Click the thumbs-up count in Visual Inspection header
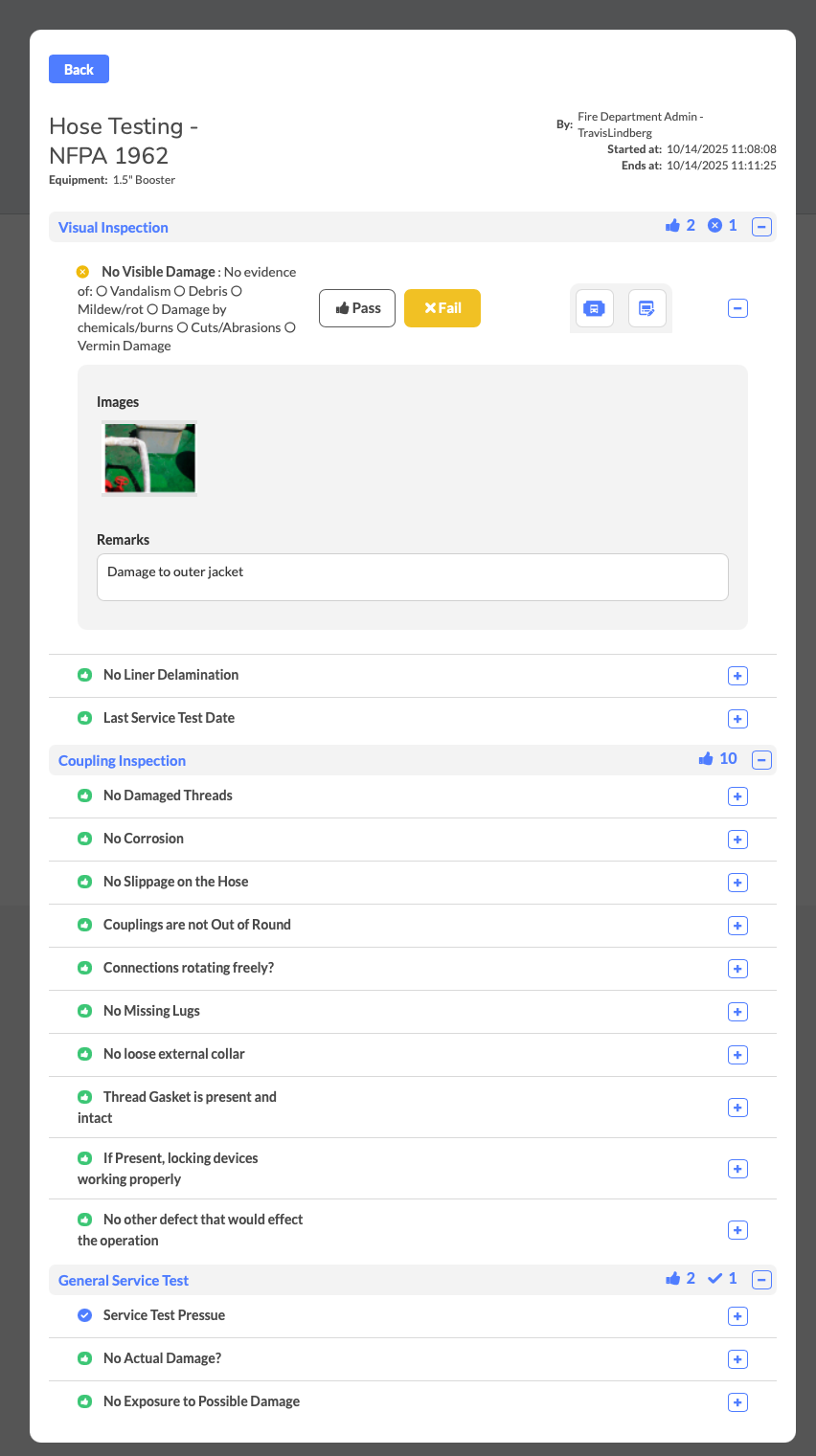 tap(680, 226)
